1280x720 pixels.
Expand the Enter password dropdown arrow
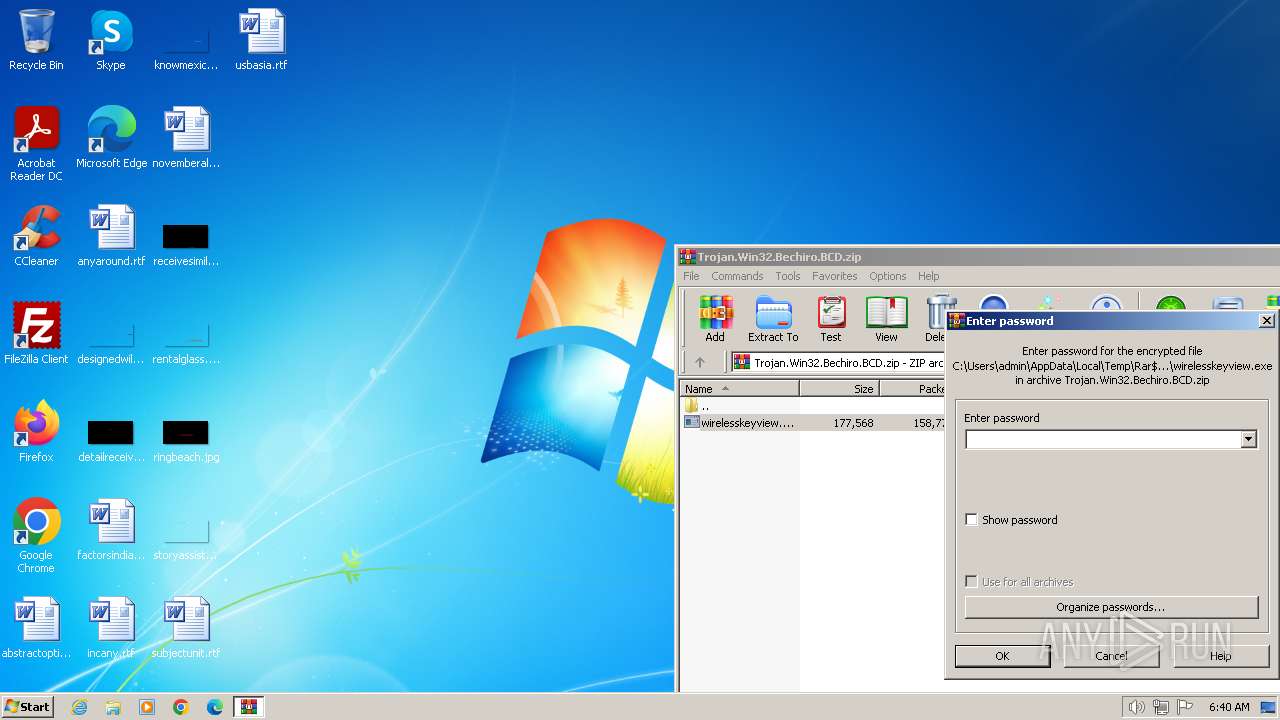1248,439
